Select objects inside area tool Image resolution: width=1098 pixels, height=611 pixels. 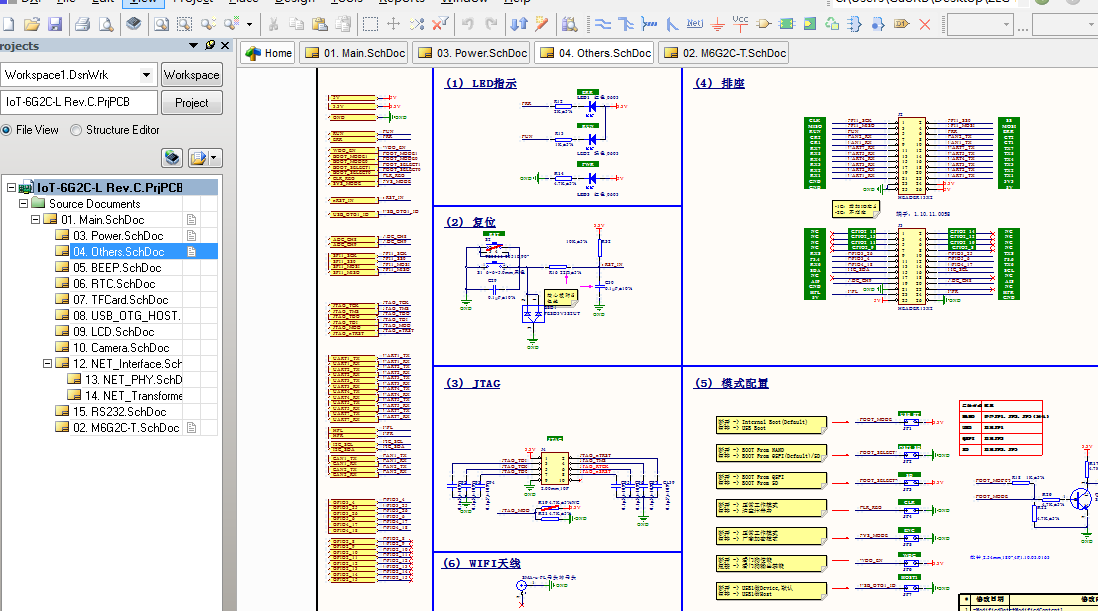pyautogui.click(x=370, y=24)
